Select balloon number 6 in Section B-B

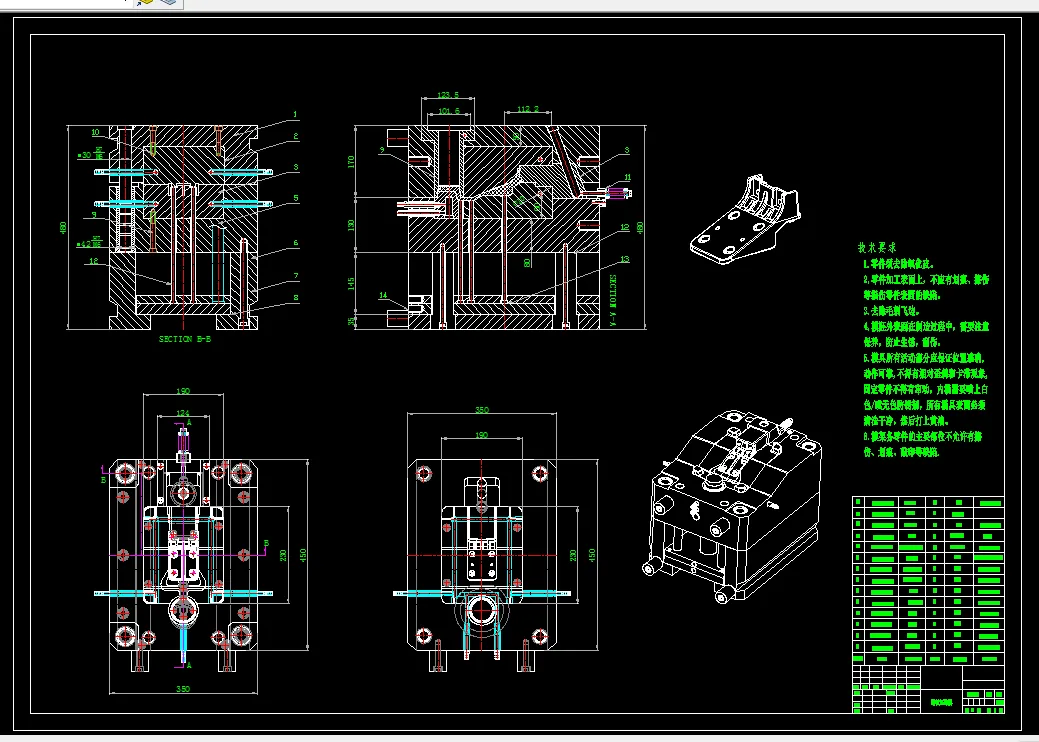pyautogui.click(x=296, y=243)
